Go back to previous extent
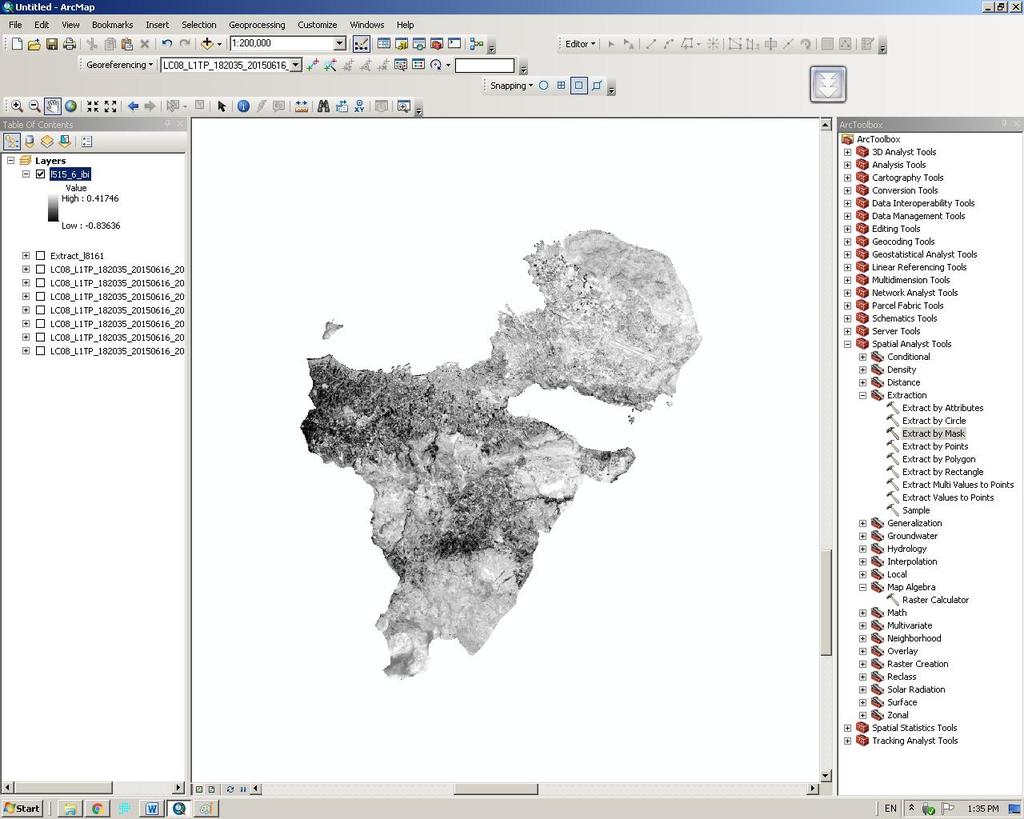Viewport: 1024px width, 819px height. click(133, 106)
